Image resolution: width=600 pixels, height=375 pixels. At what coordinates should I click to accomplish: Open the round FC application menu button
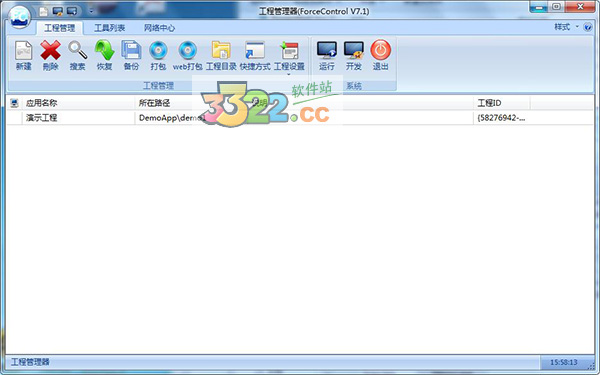pos(20,17)
